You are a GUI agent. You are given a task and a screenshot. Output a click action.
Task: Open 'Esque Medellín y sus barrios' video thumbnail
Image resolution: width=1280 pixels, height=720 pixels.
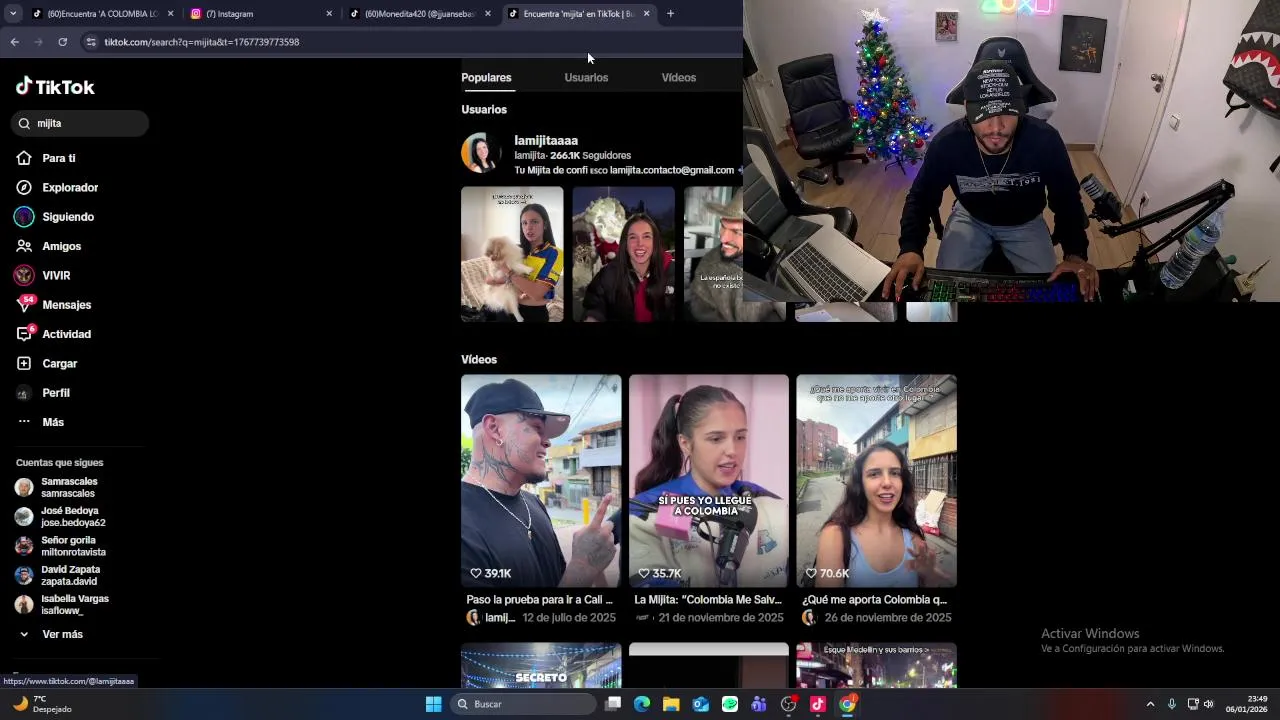click(x=876, y=666)
